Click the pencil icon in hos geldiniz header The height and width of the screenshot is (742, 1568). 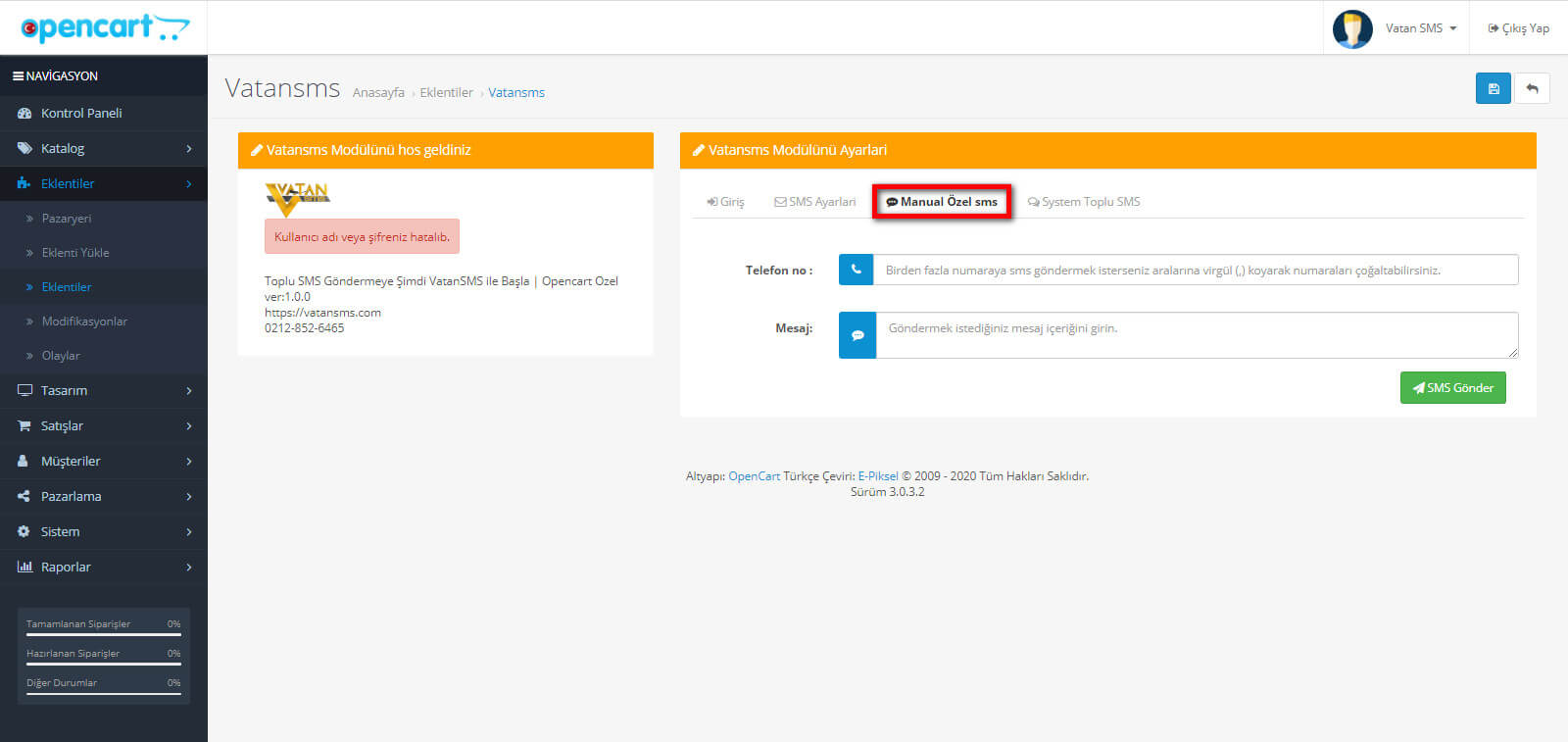(x=257, y=150)
